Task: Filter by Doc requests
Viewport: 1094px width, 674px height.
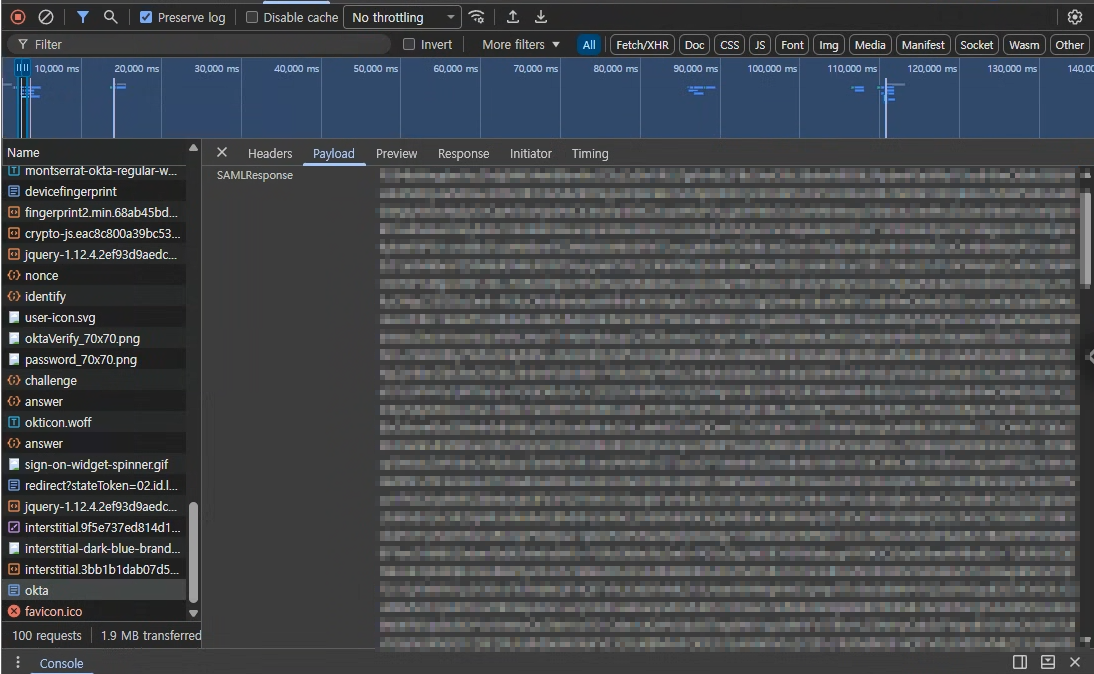Action: [694, 45]
